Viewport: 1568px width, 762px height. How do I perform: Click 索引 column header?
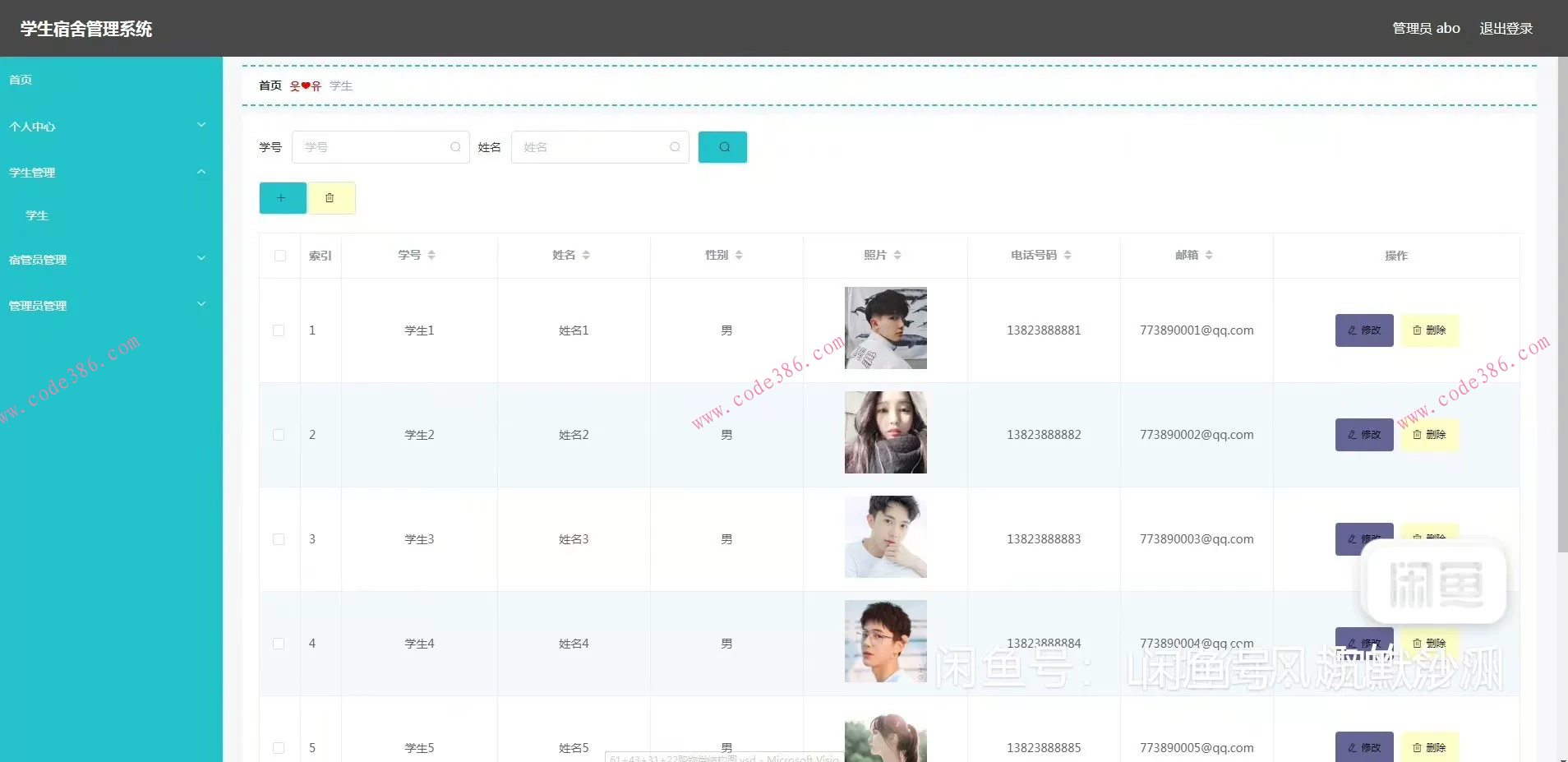coord(321,256)
